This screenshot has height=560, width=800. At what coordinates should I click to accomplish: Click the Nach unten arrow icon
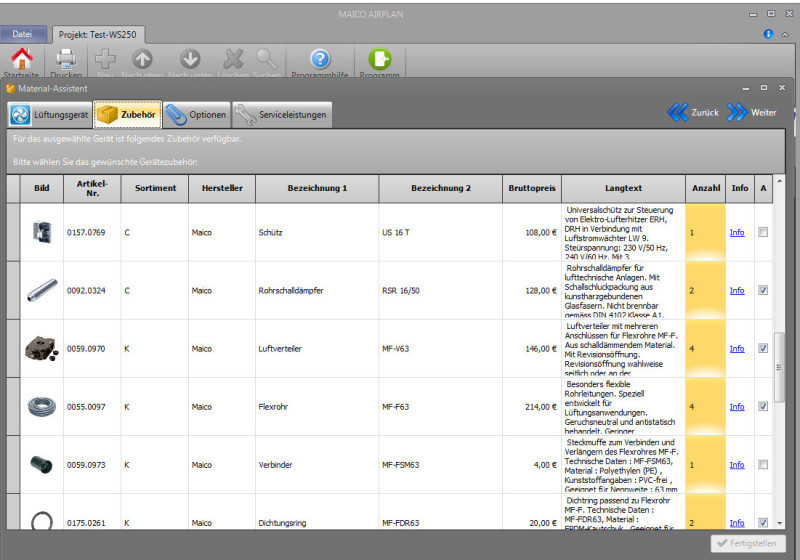190,59
